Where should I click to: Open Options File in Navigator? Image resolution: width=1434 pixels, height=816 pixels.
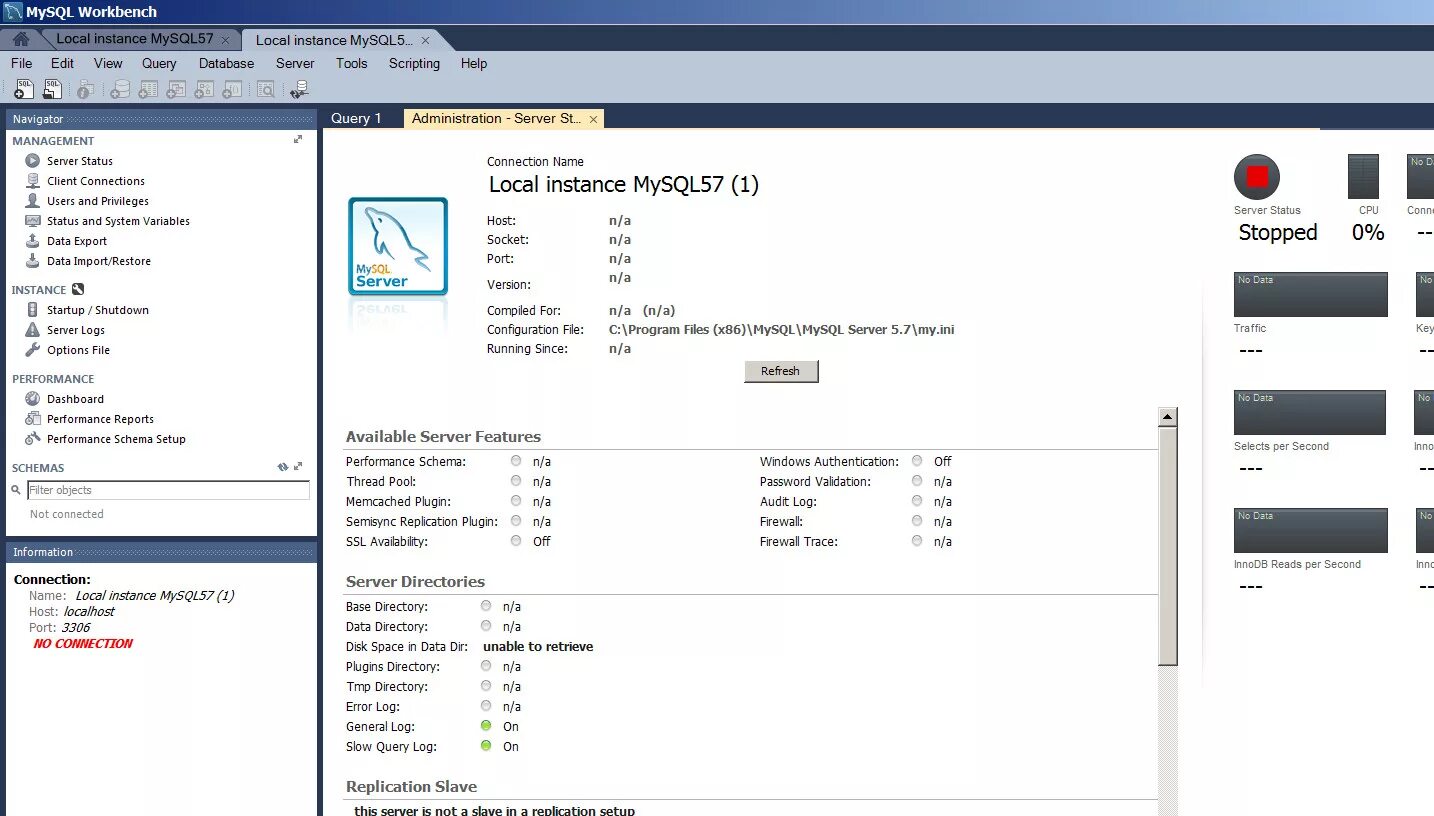[x=78, y=350]
